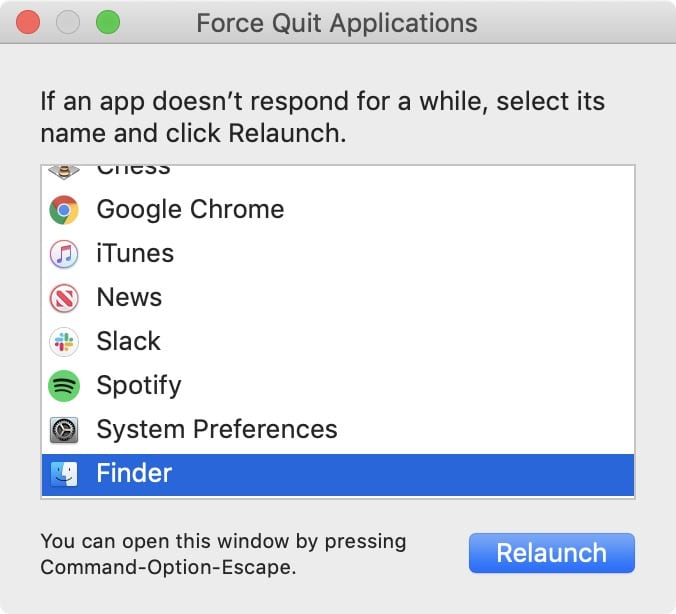Click the Slack app icon
Image resolution: width=676 pixels, height=614 pixels.
coord(64,342)
